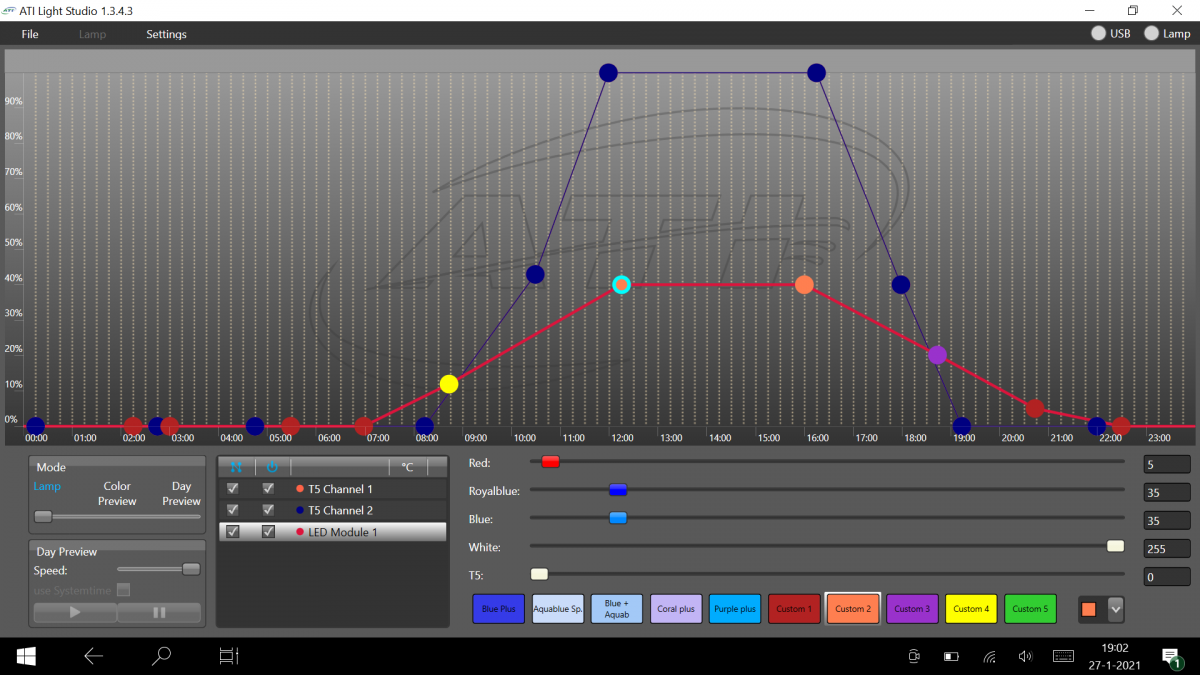The image size is (1200, 675).
Task: Apply the Custom 1 preset
Action: [794, 609]
